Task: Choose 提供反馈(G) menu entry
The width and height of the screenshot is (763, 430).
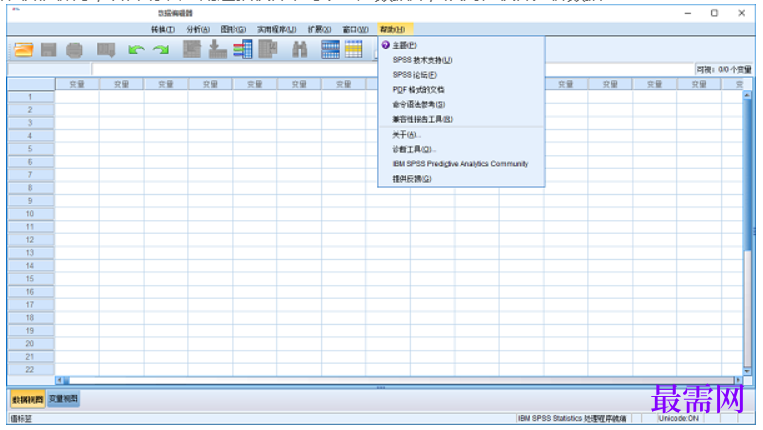Action: pos(461,179)
